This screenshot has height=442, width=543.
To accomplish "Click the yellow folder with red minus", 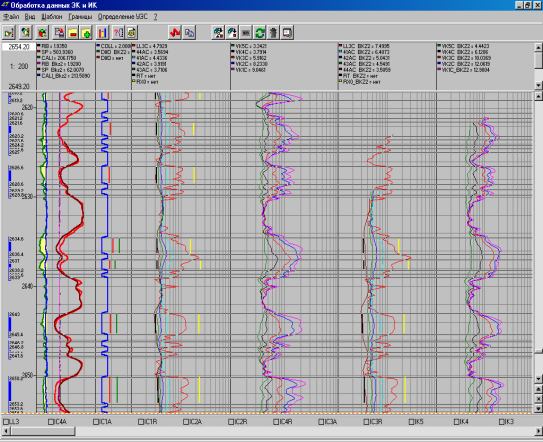I will point(73,33).
